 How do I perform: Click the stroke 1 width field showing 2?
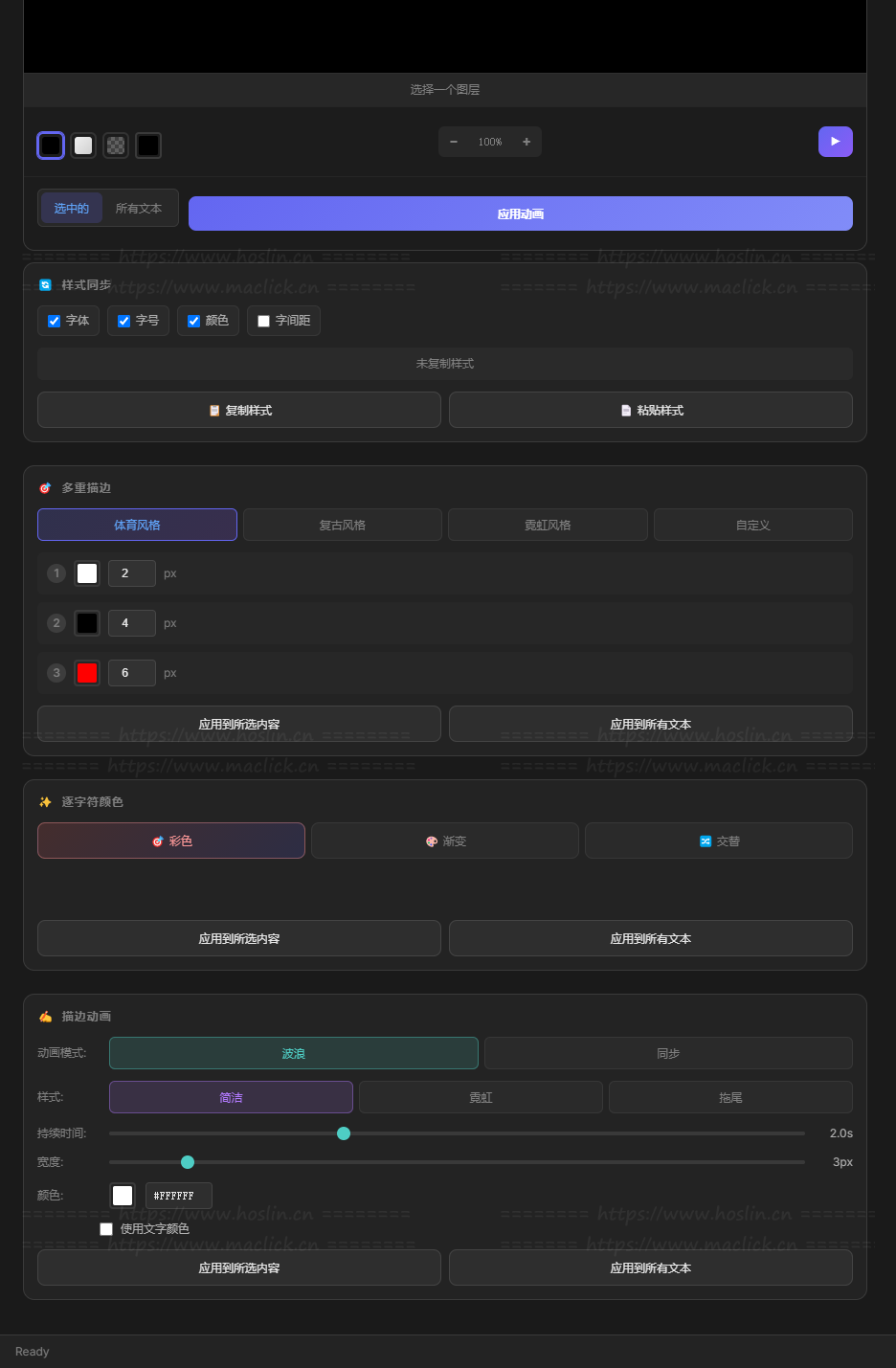[132, 573]
